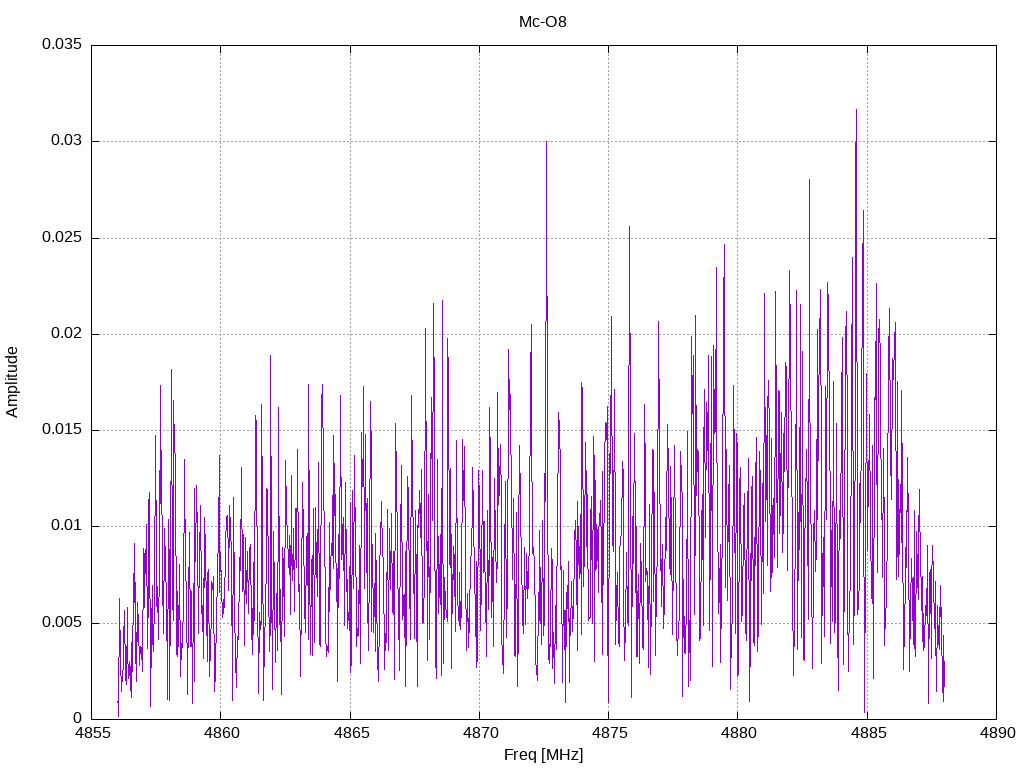Click the 0.035 y-axis tick label
The height and width of the screenshot is (768, 1024).
(61, 45)
